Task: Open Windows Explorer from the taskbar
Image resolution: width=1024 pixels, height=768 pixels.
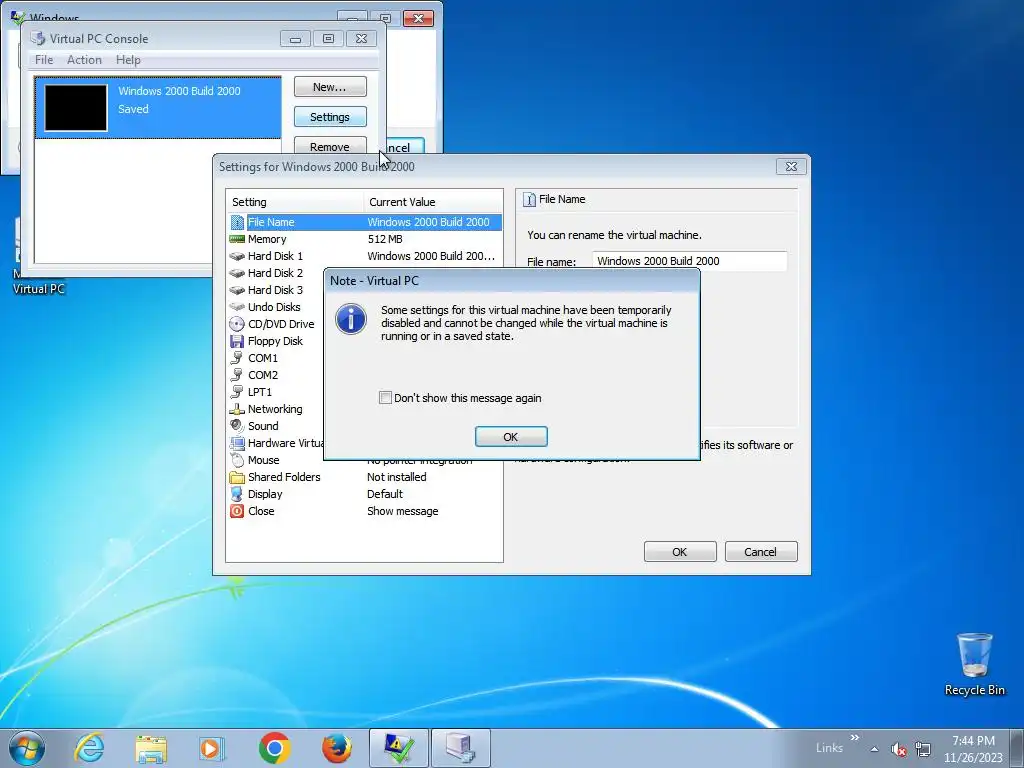Action: (x=151, y=748)
